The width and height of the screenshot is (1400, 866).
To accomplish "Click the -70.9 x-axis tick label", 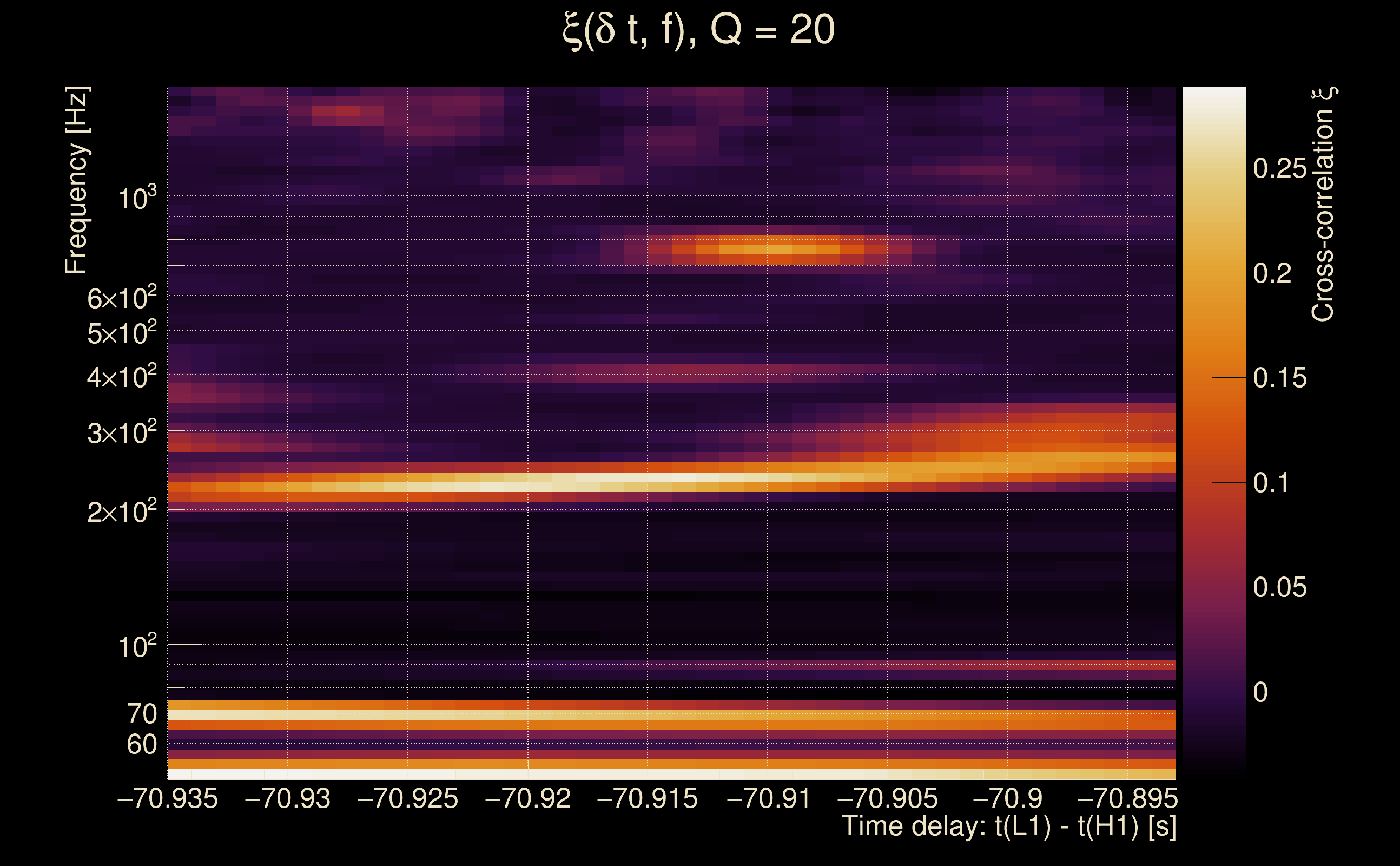I will [1007, 798].
